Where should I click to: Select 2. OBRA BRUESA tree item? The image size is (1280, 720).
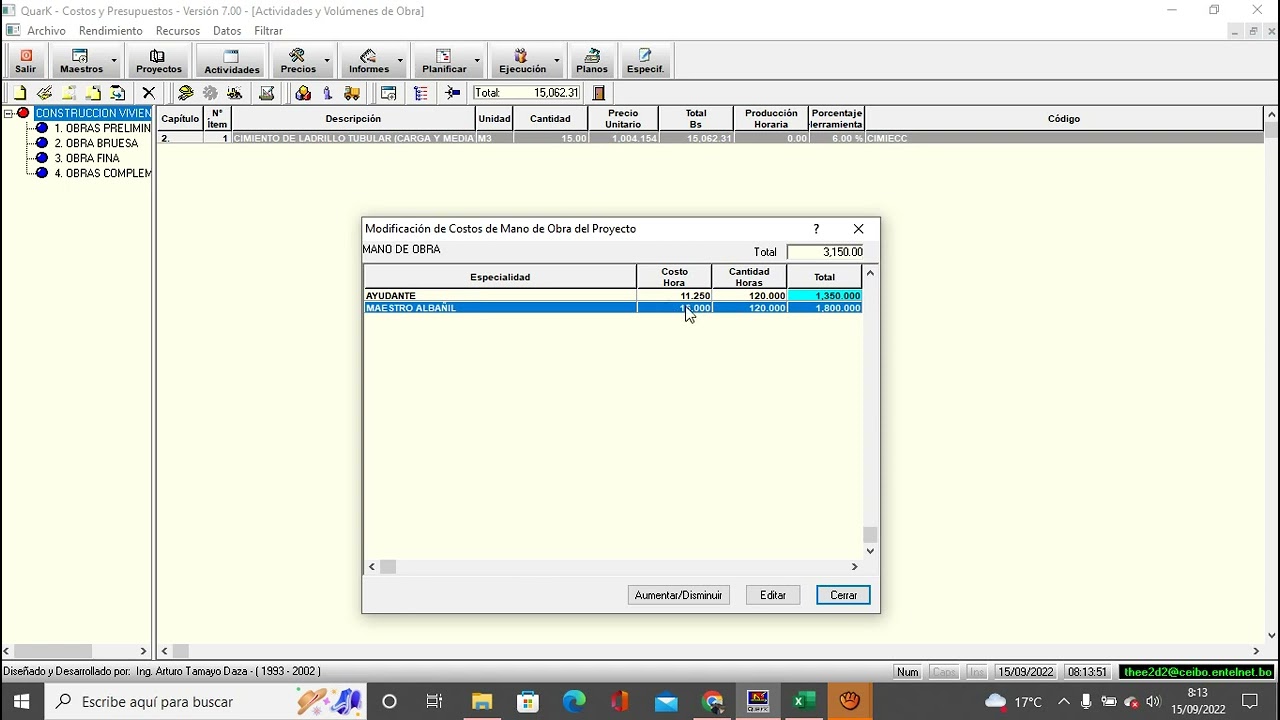(96, 143)
